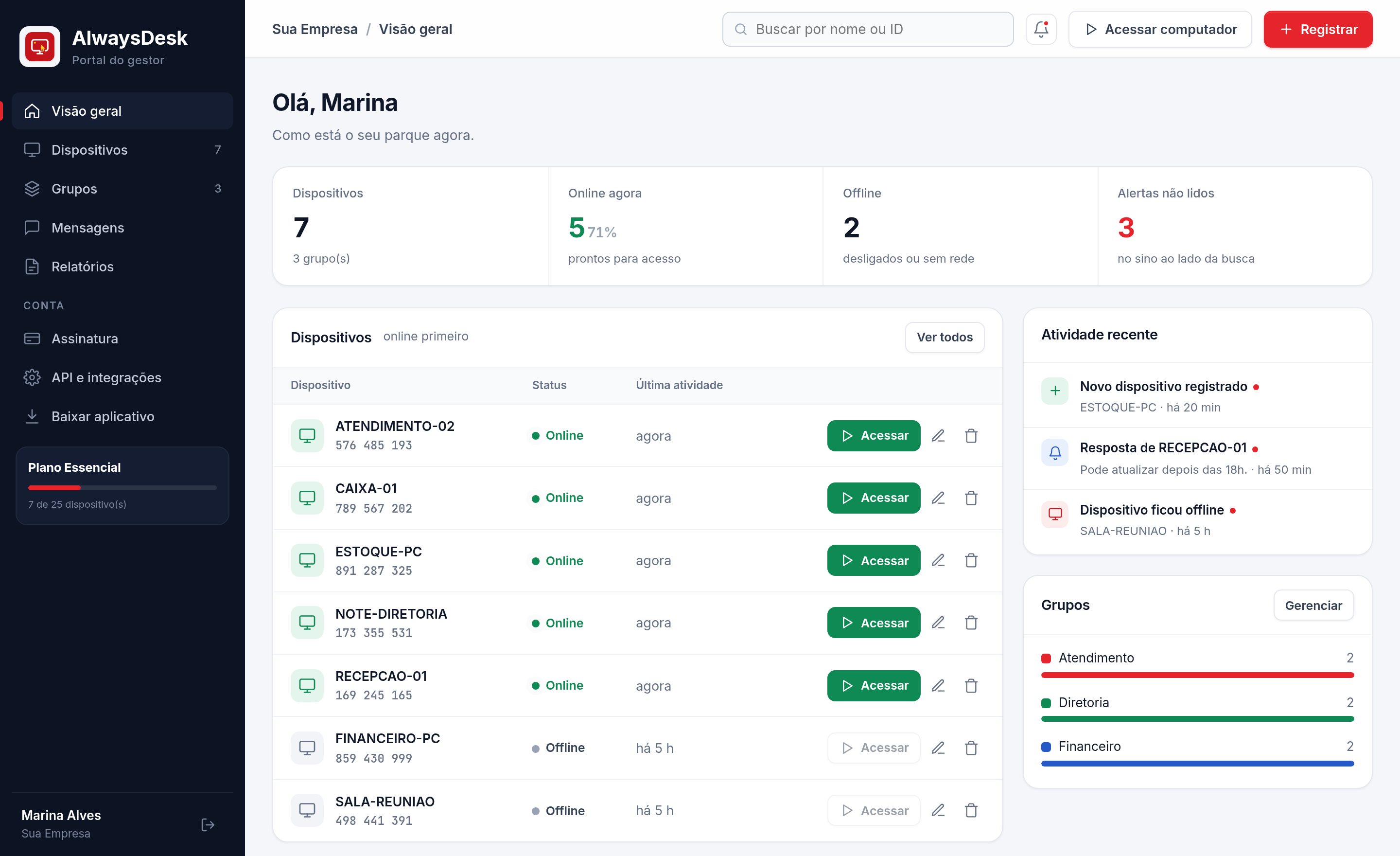Image resolution: width=1400 pixels, height=856 pixels.
Task: Click the red Atendimento group color swatch
Action: pyautogui.click(x=1046, y=658)
